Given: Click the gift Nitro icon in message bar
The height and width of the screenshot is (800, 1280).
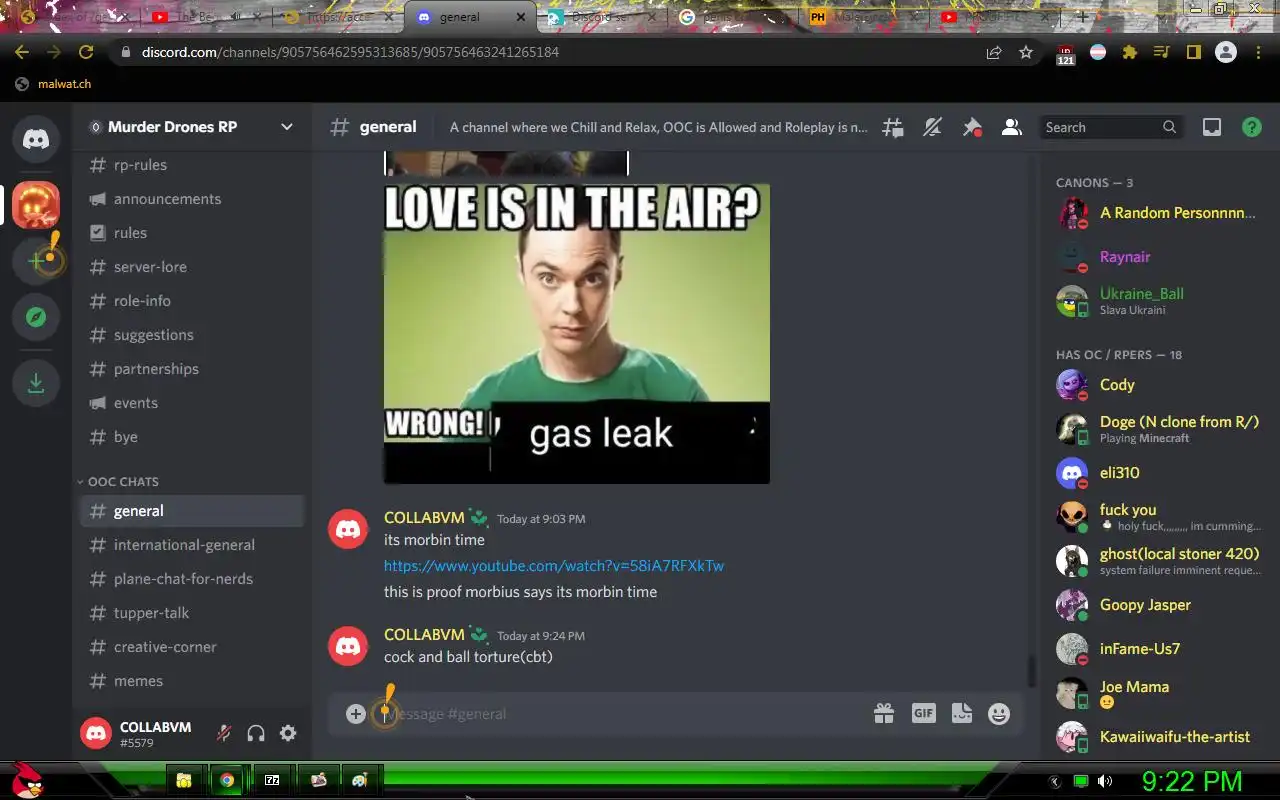Looking at the screenshot, I should pos(884,713).
